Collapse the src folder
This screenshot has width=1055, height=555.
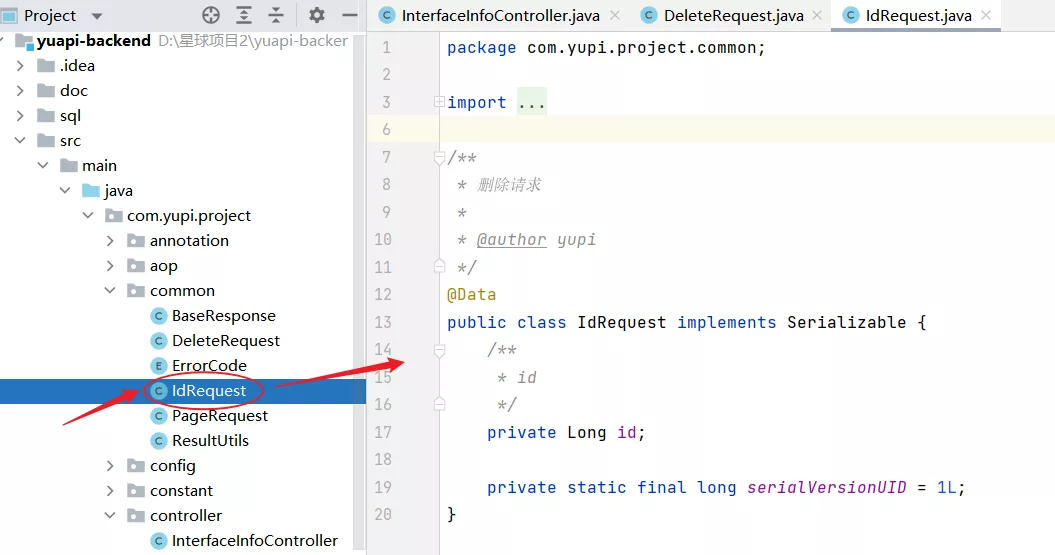20,140
